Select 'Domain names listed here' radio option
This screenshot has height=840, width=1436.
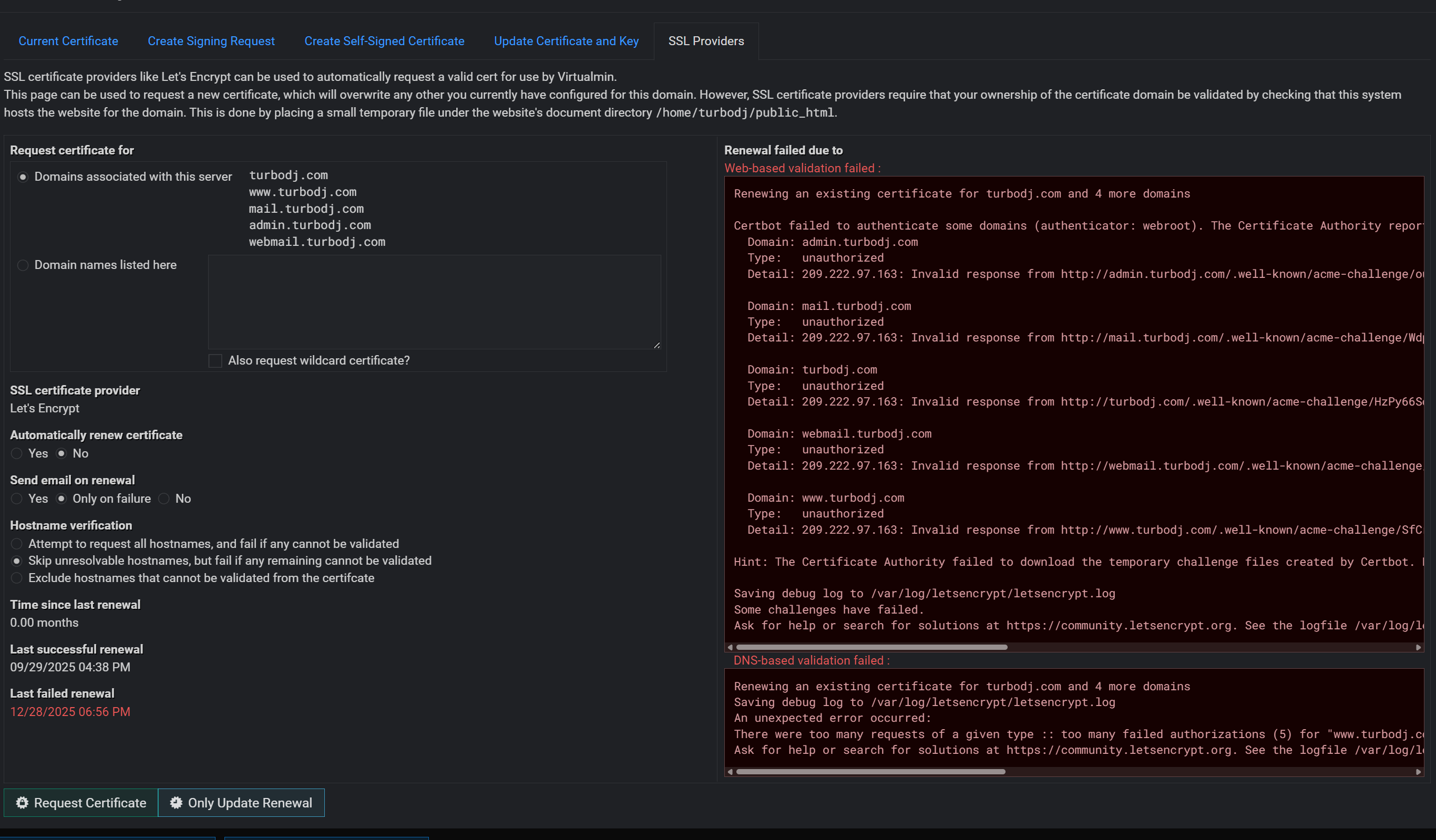tap(23, 265)
